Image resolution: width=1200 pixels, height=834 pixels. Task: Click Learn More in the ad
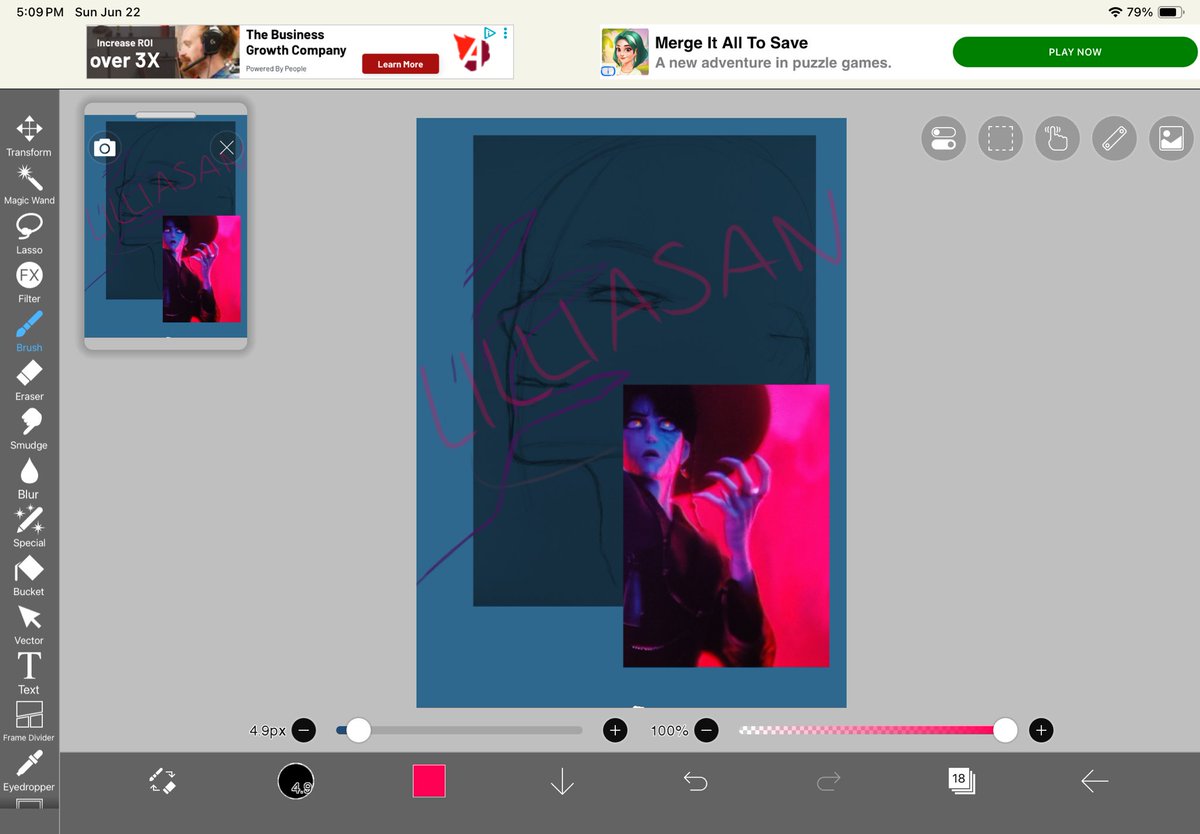point(400,64)
